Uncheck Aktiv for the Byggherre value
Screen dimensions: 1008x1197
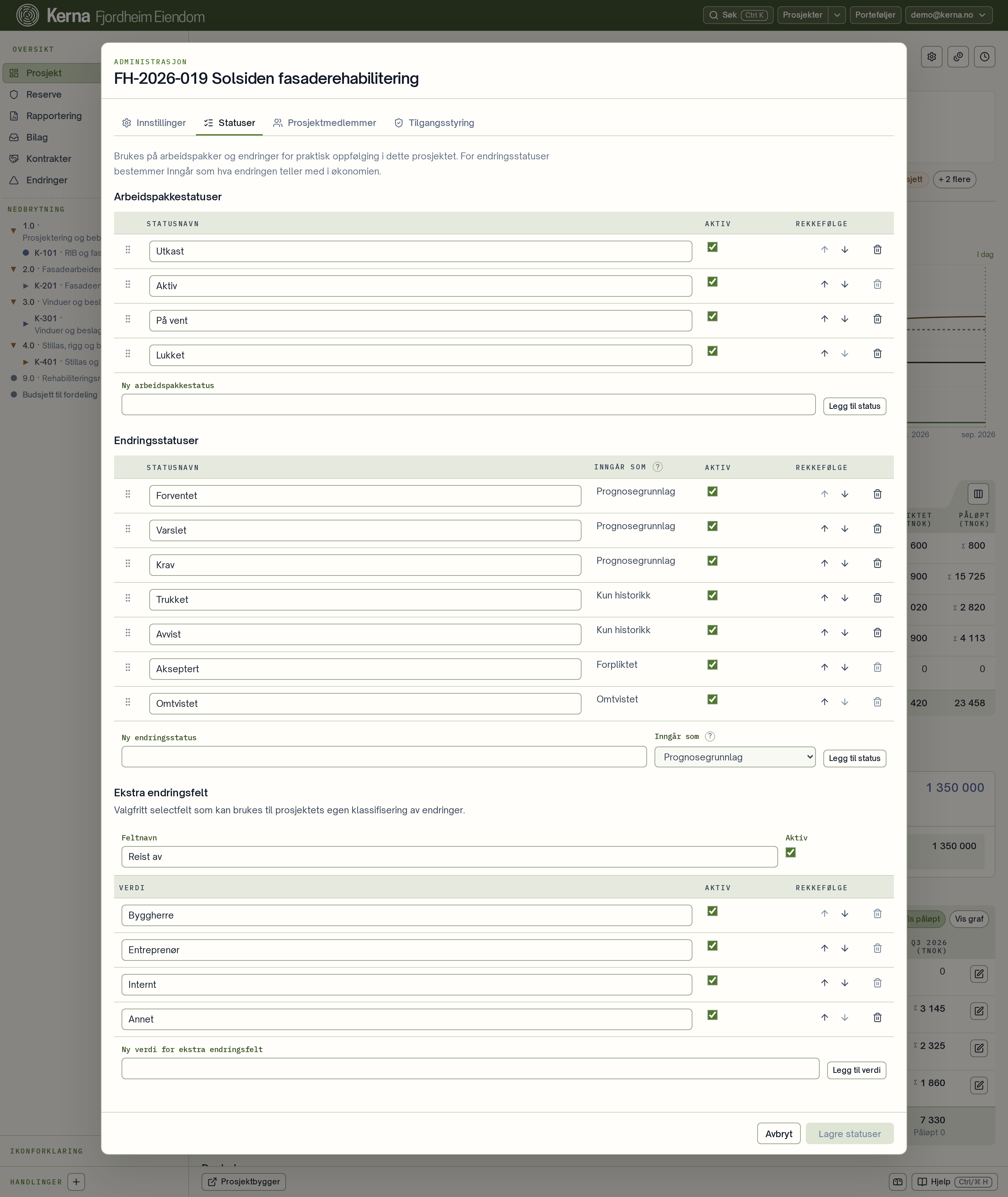coord(713,911)
